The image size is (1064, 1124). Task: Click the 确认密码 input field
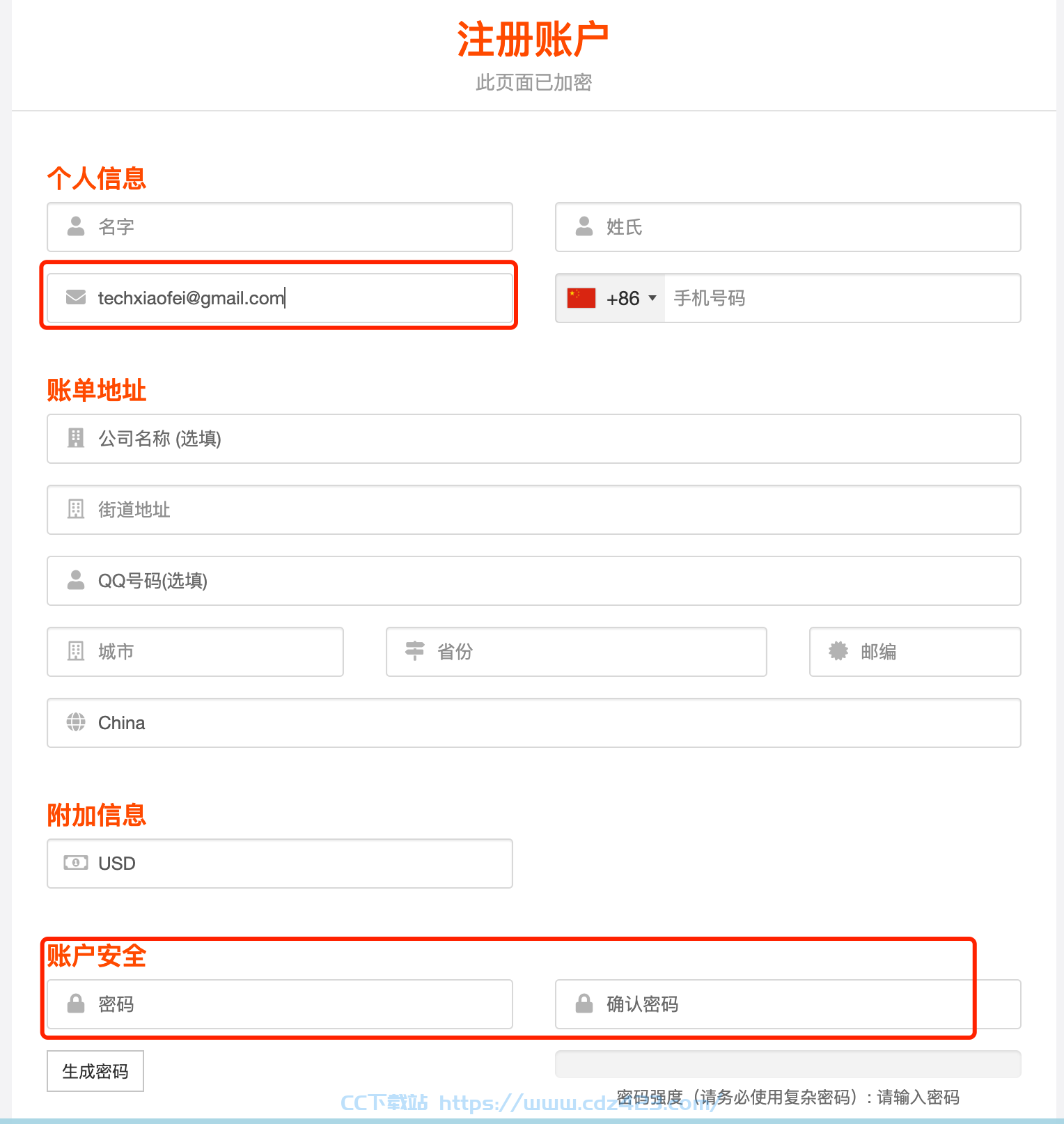click(x=788, y=1004)
